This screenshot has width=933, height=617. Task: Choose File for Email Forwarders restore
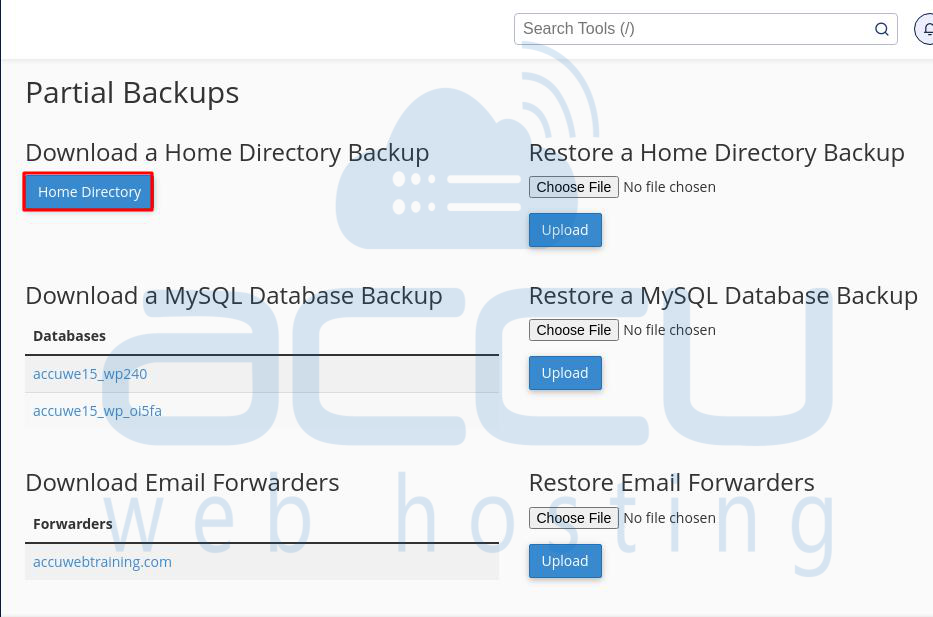(574, 518)
